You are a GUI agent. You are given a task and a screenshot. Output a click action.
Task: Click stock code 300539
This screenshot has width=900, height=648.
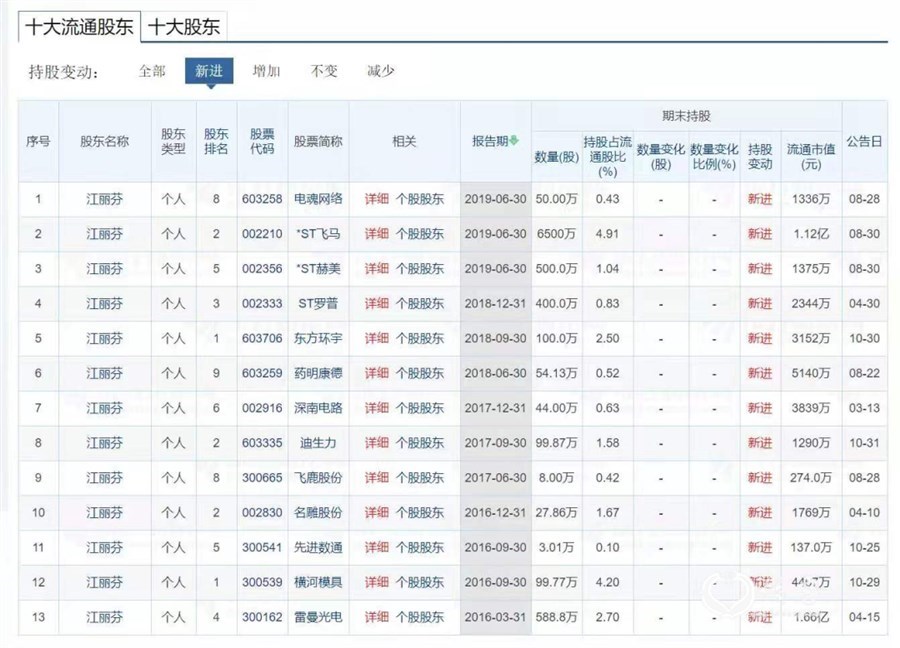click(262, 583)
